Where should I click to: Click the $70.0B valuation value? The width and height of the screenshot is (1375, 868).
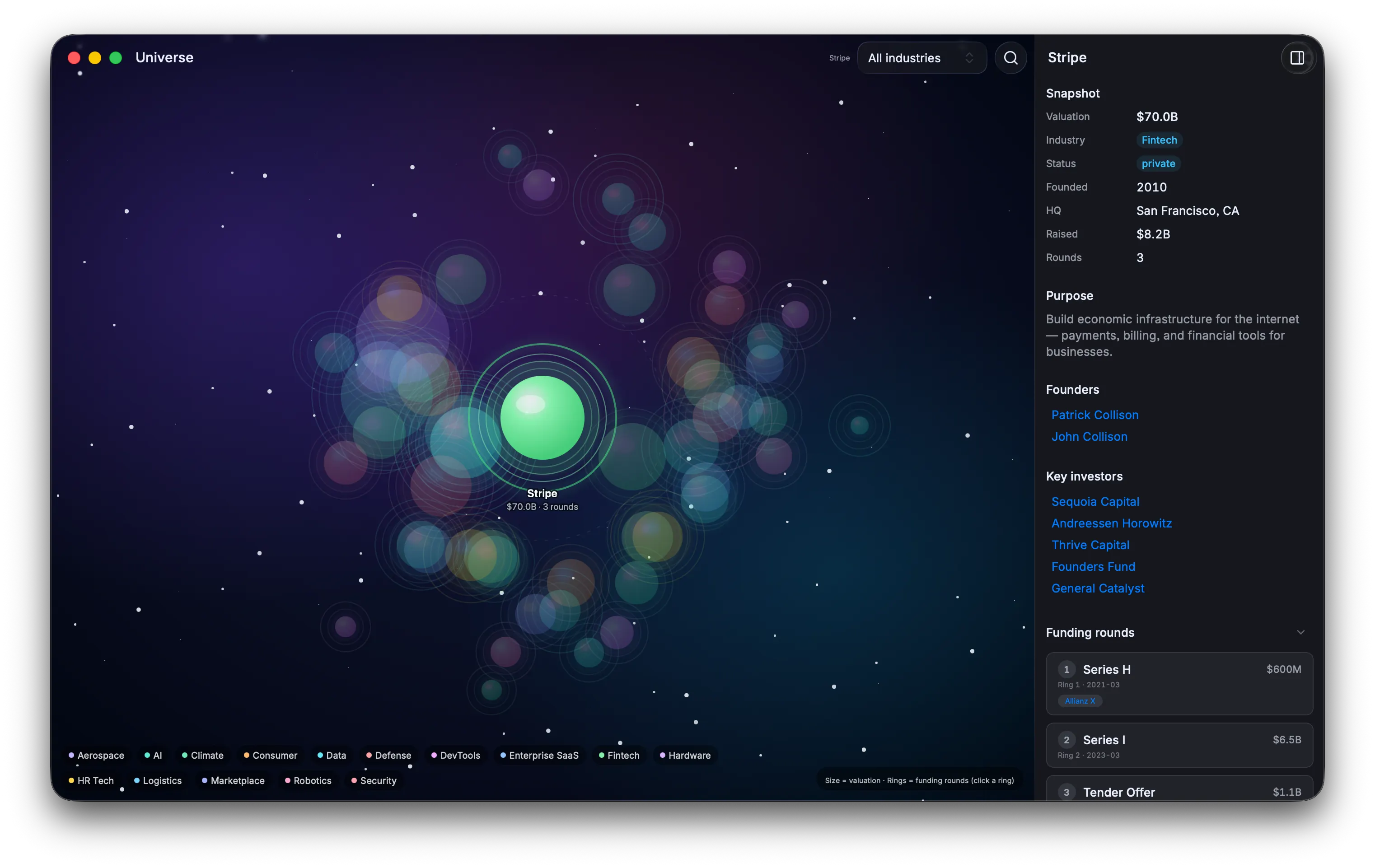coord(1157,117)
